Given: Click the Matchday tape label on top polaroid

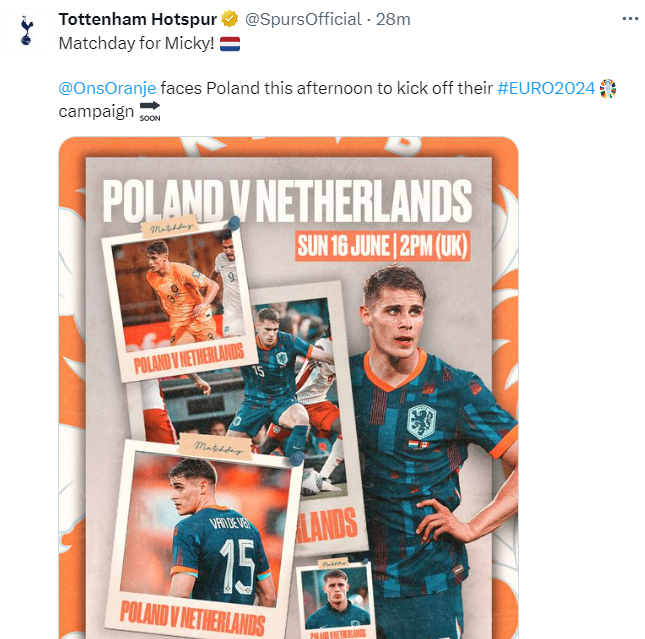Looking at the screenshot, I should click(x=170, y=226).
